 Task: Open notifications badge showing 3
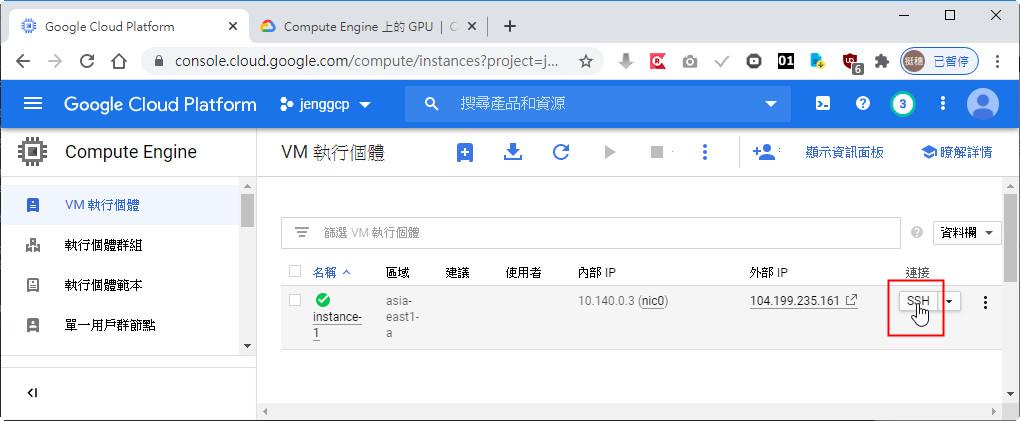pos(902,103)
